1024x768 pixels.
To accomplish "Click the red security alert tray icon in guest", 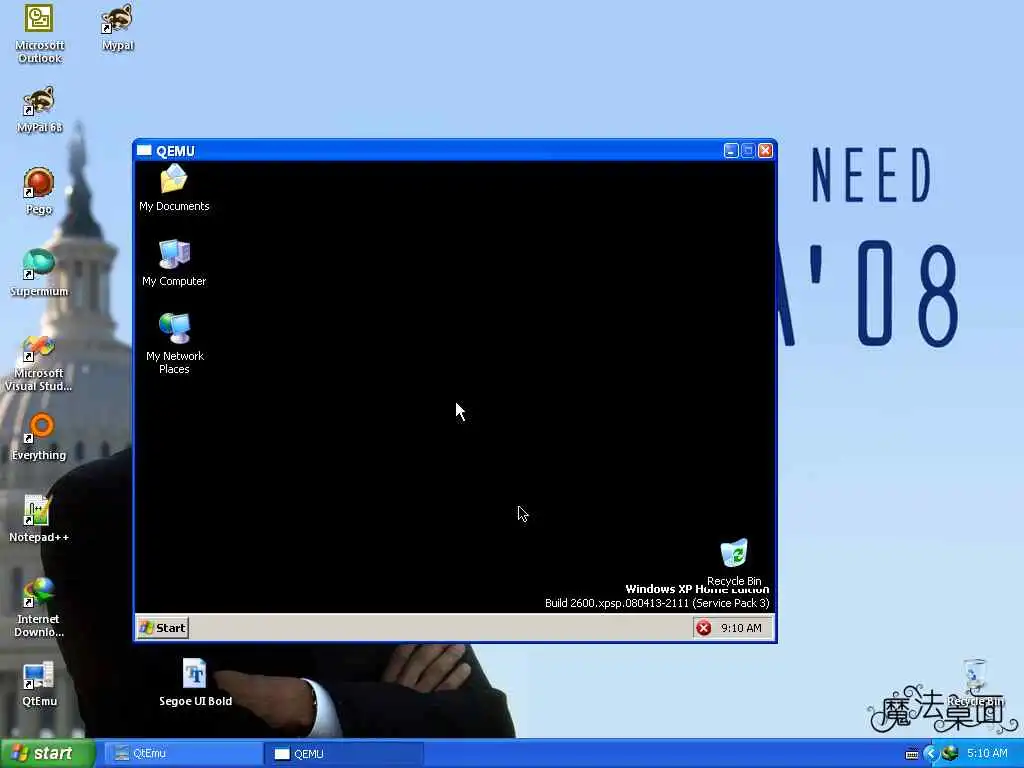I will (x=703, y=628).
